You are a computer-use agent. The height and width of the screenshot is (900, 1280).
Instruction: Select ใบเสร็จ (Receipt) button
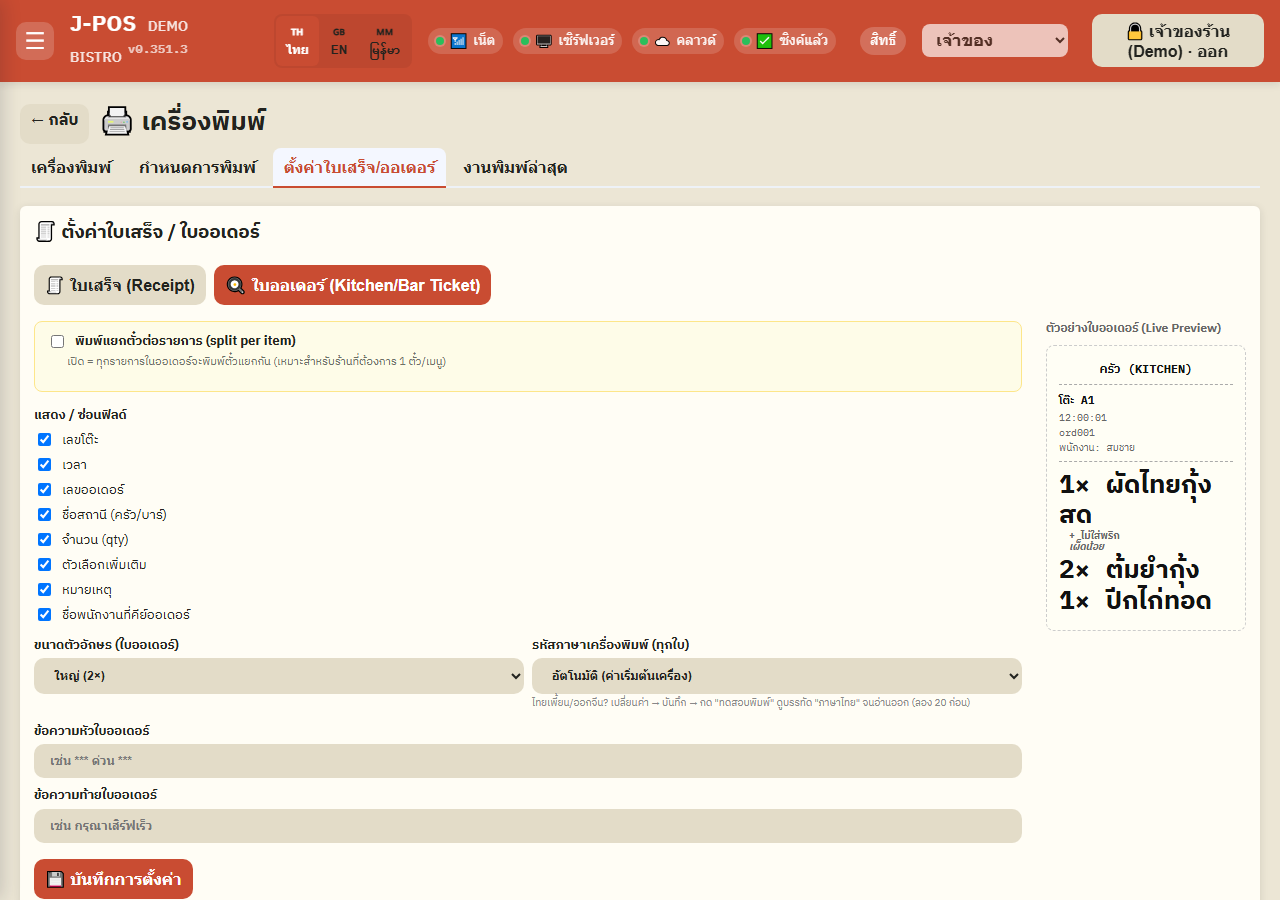pyautogui.click(x=120, y=285)
